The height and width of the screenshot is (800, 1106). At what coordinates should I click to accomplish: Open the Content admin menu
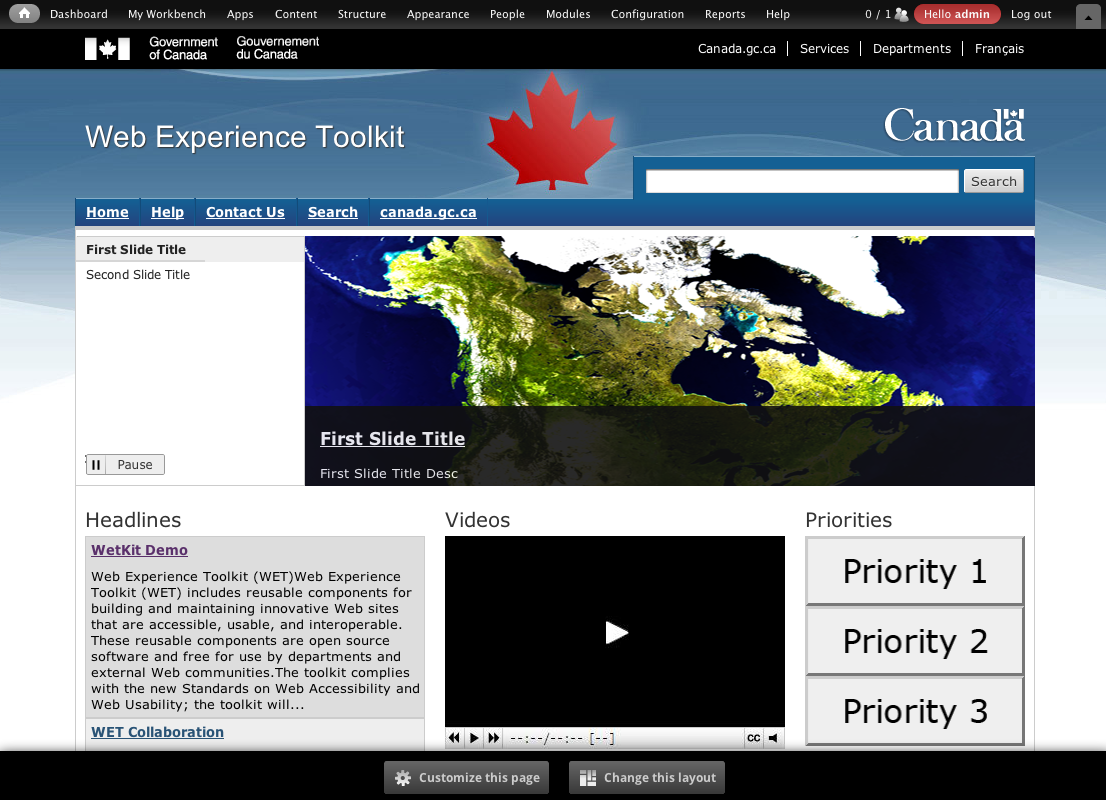(x=296, y=14)
